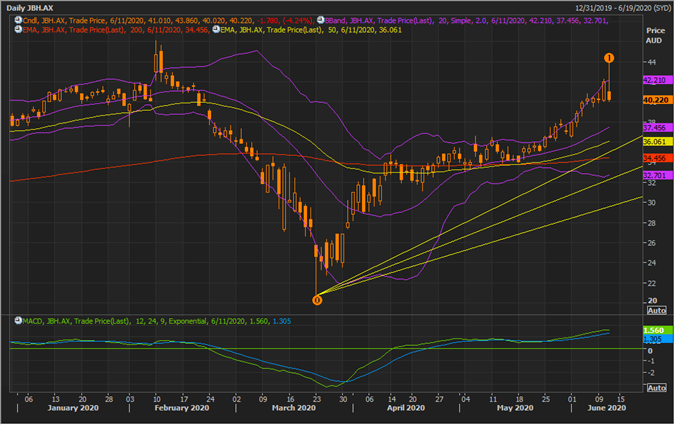Viewport: 675px width, 425px height.
Task: Click the January 2020 month label
Action: pos(72,408)
